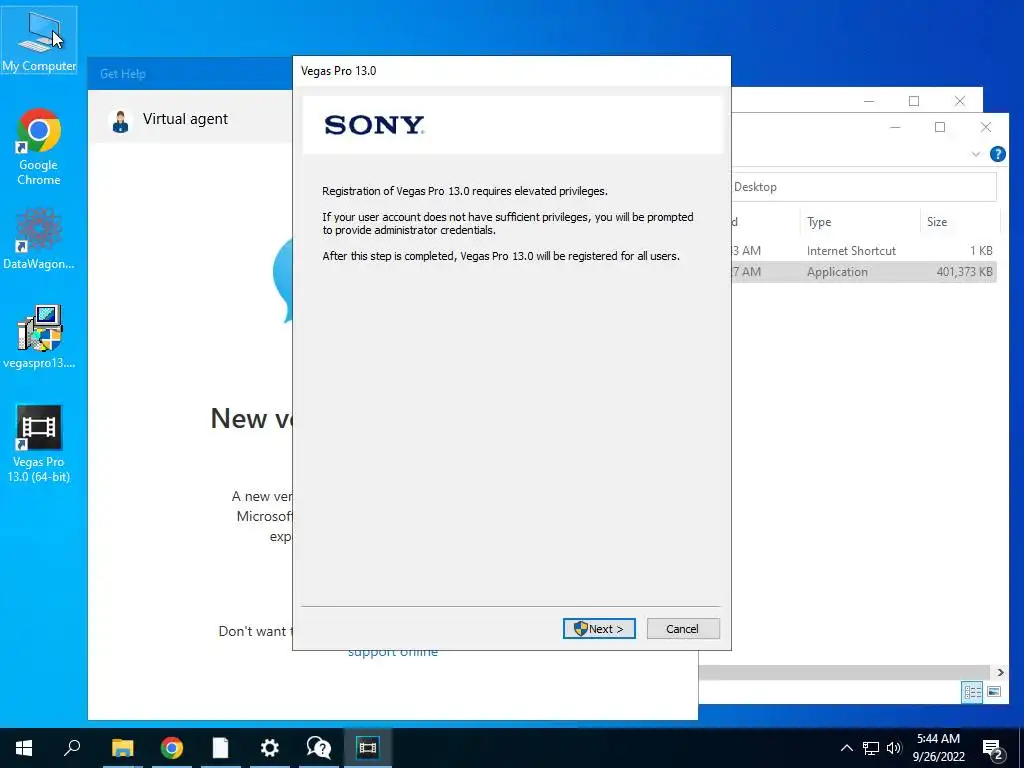1024x768 pixels.
Task: Select Vegas Pro 13.0 (64-bit) desktop shortcut
Action: coord(39,443)
